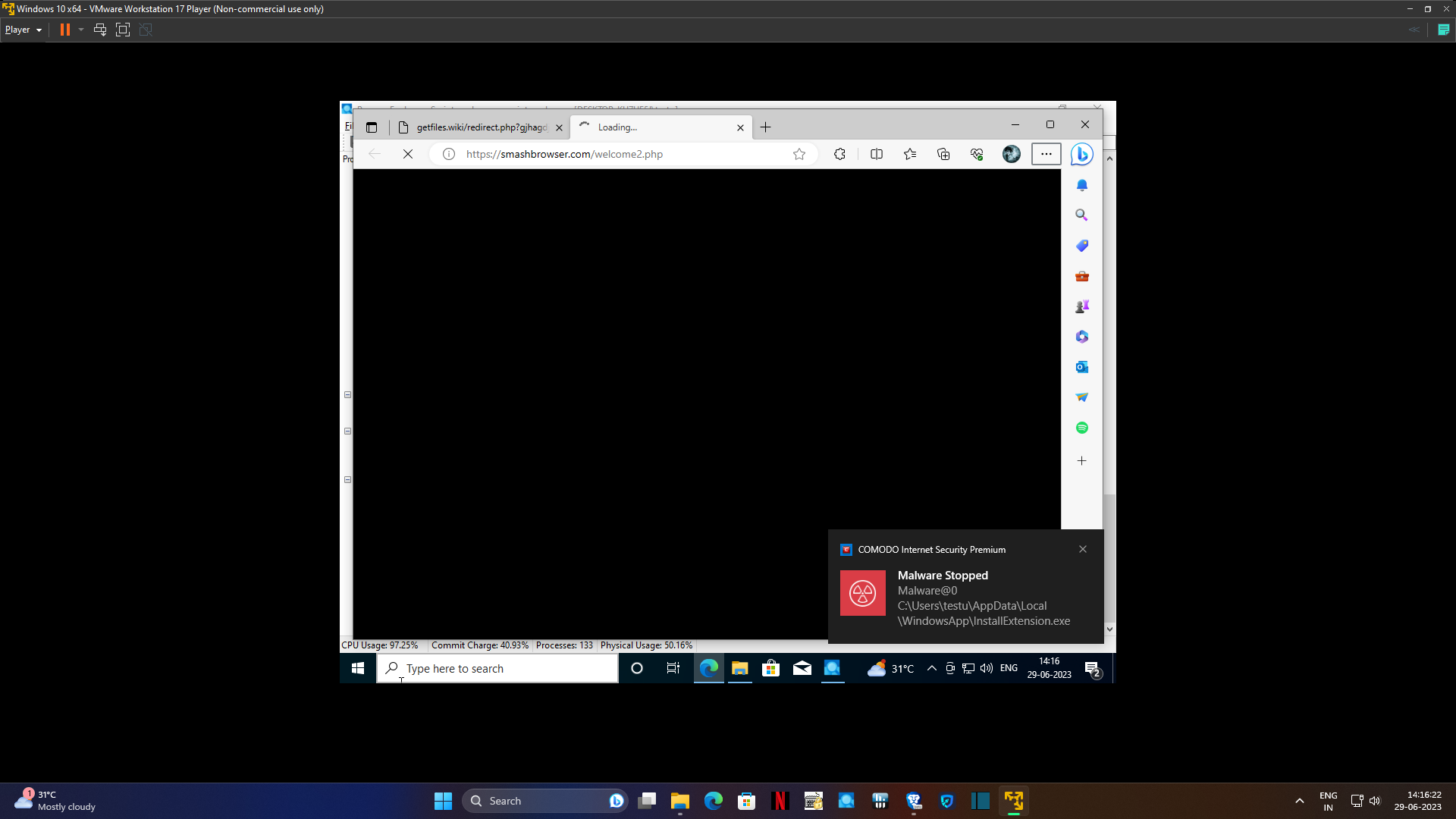This screenshot has width=1456, height=819.
Task: Open Bing Chat sidebar button
Action: tap(1081, 154)
